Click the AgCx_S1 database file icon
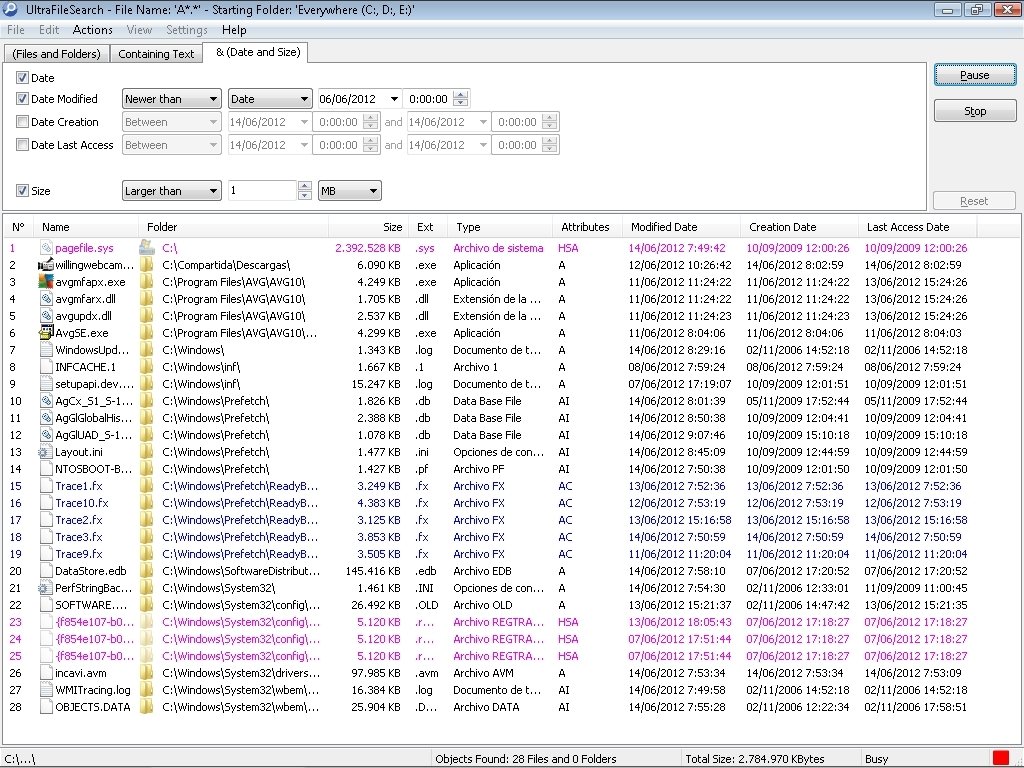This screenshot has width=1024, height=768. [46, 401]
